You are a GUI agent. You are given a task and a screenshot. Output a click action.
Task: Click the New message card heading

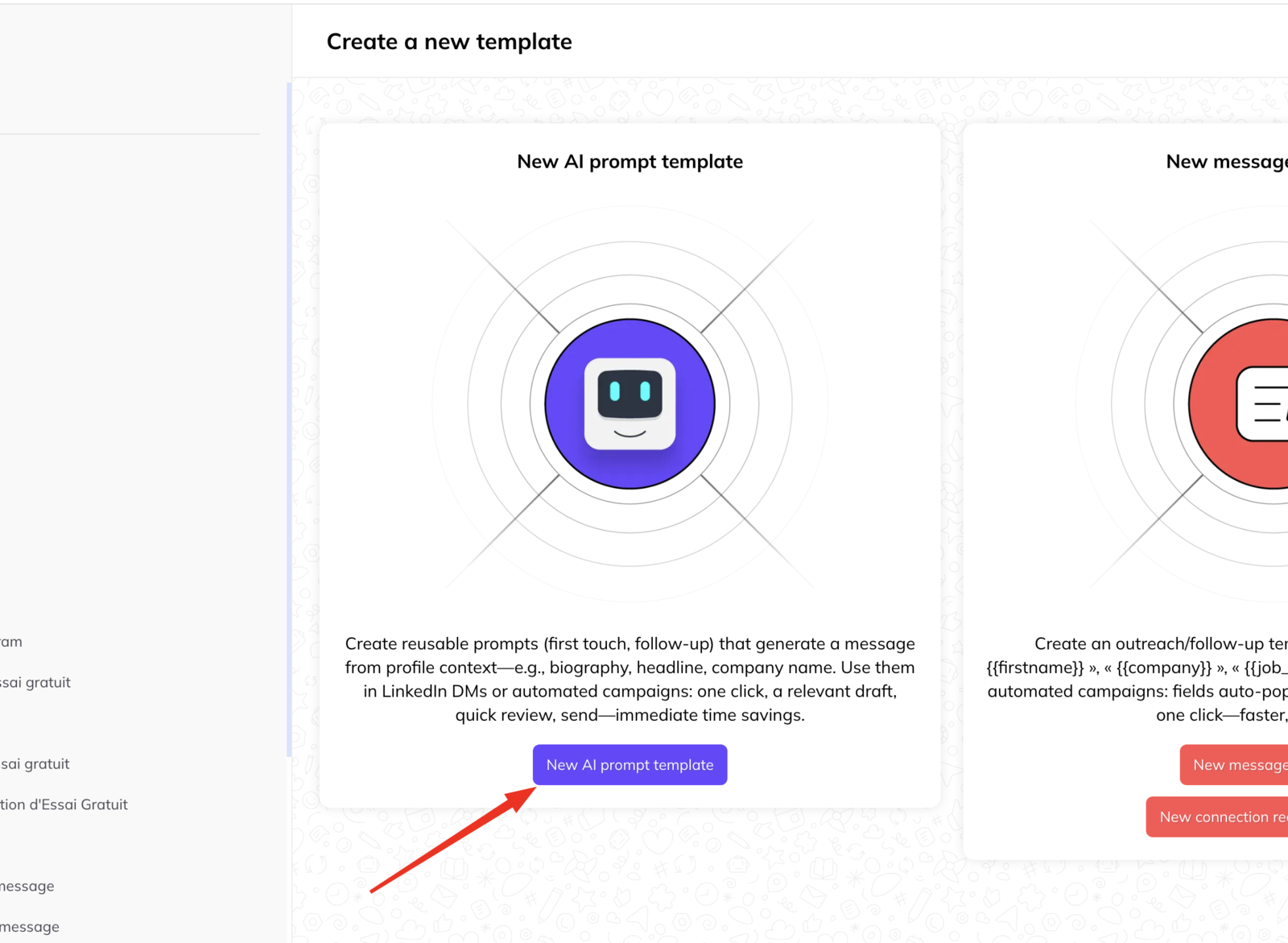[x=1227, y=161]
